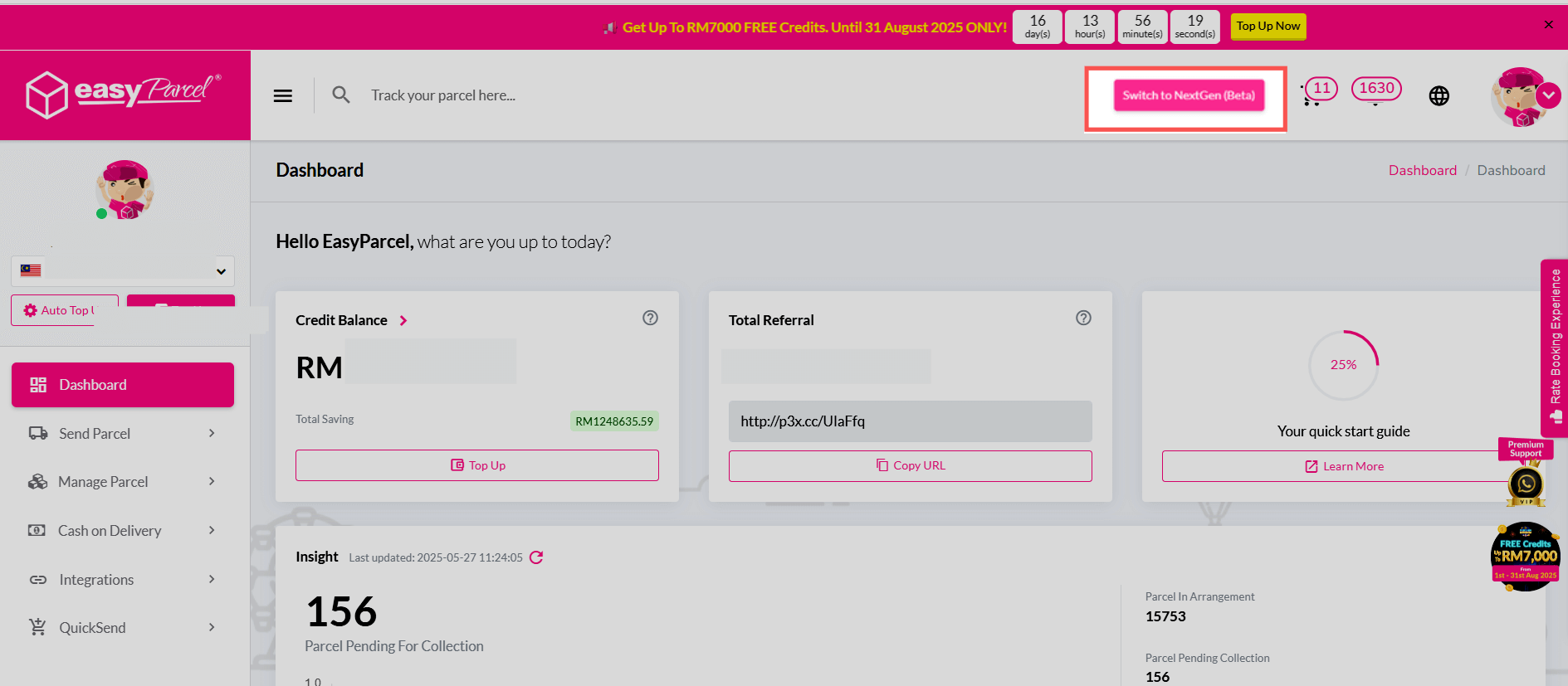Image resolution: width=1568 pixels, height=686 pixels.
Task: Click Switch to NextGen (Beta)
Action: click(x=1189, y=95)
